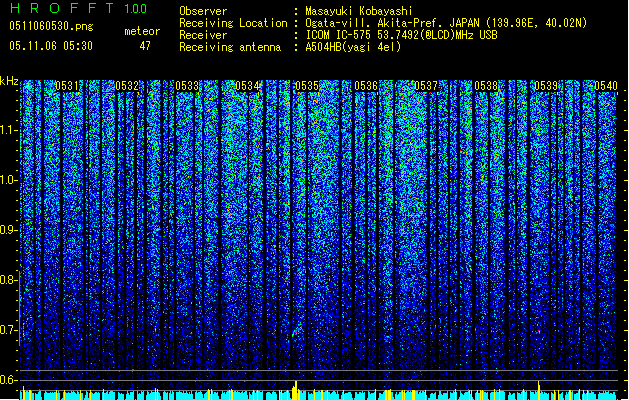Click the Receiving Location label

click(x=233, y=23)
